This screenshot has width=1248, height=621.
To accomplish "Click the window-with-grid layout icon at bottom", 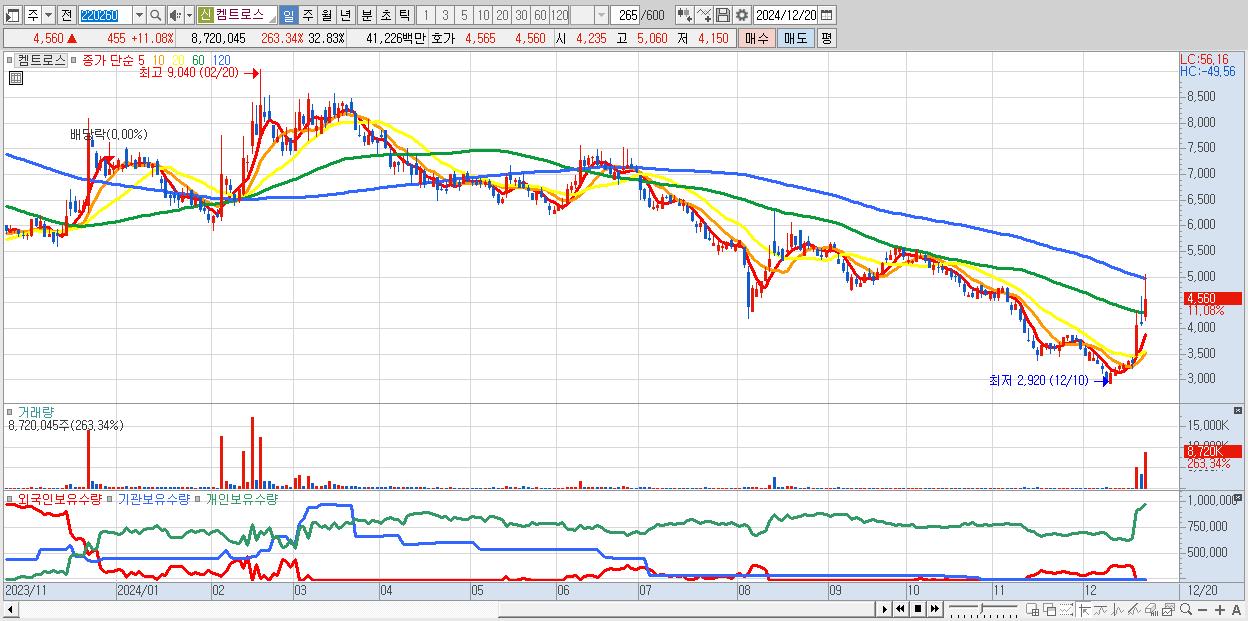I will coord(1033,609).
